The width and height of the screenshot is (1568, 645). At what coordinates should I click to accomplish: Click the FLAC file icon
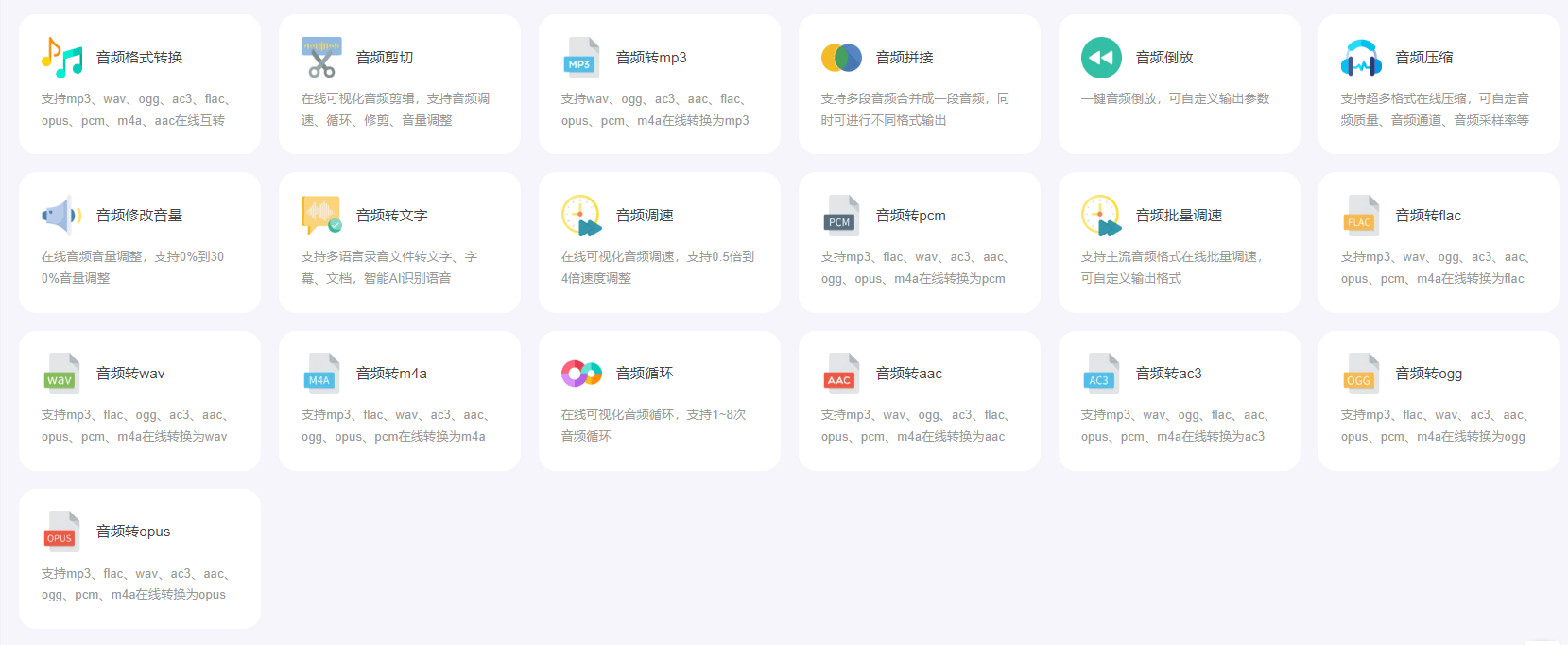1361,216
